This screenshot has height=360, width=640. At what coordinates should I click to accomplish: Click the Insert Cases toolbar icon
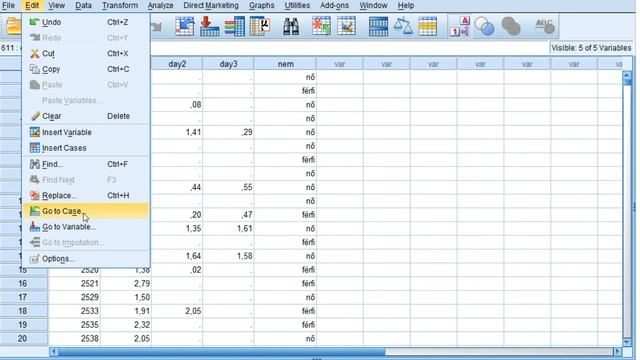click(x=321, y=27)
